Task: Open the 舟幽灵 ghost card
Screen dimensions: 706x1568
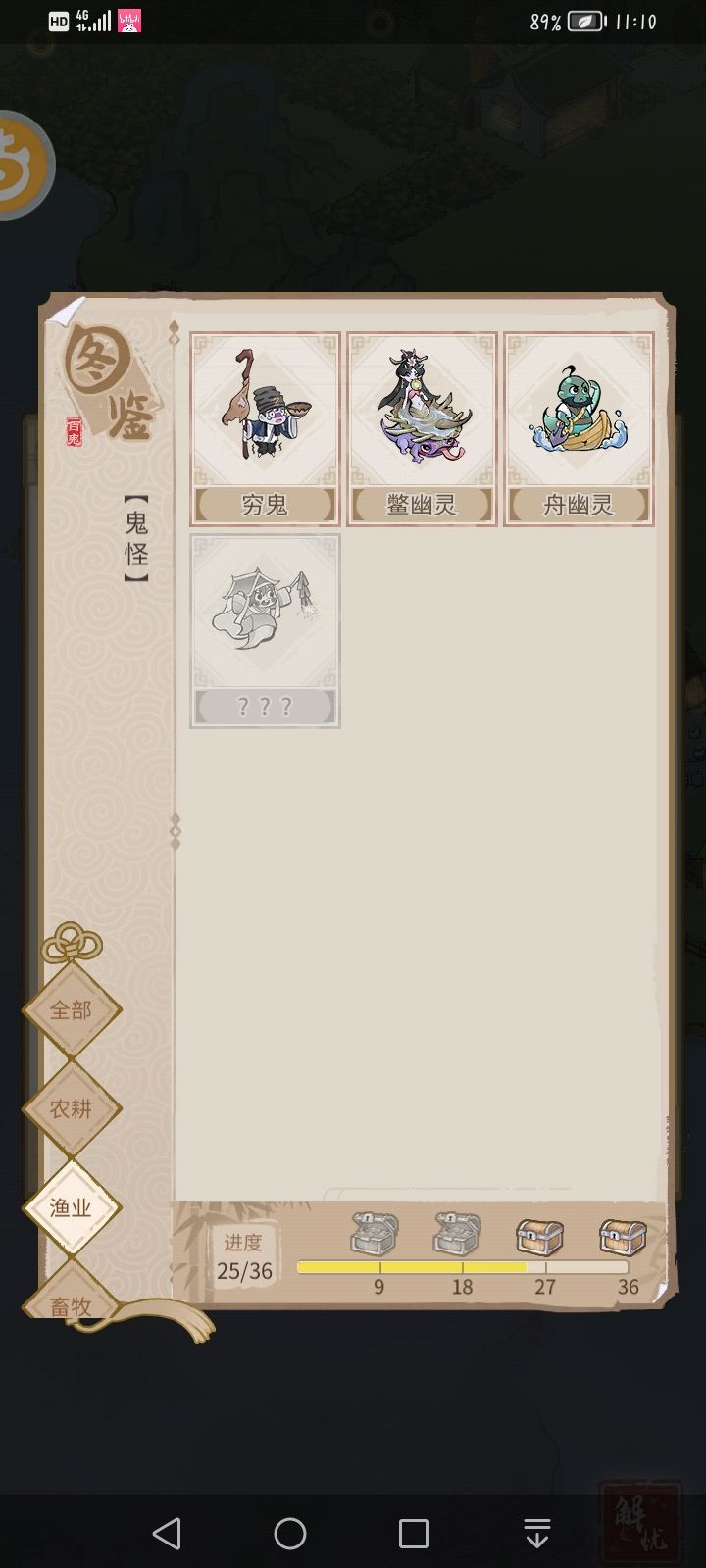Action: 579,429
